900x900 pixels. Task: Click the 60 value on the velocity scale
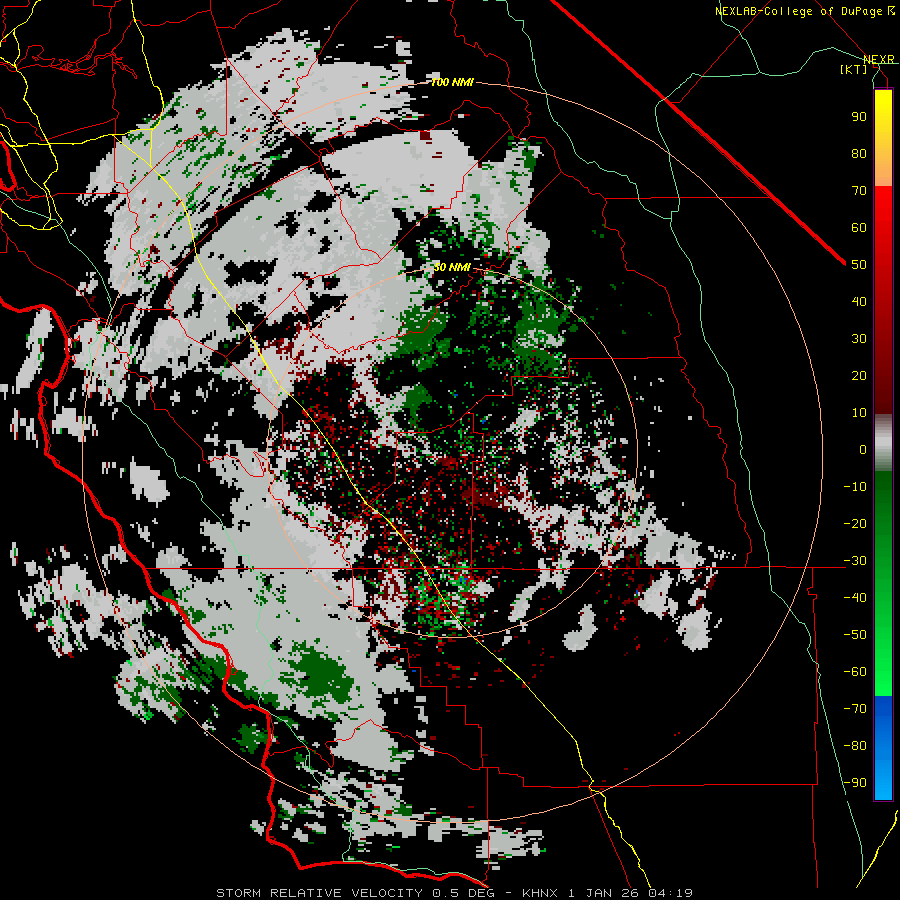click(x=859, y=228)
